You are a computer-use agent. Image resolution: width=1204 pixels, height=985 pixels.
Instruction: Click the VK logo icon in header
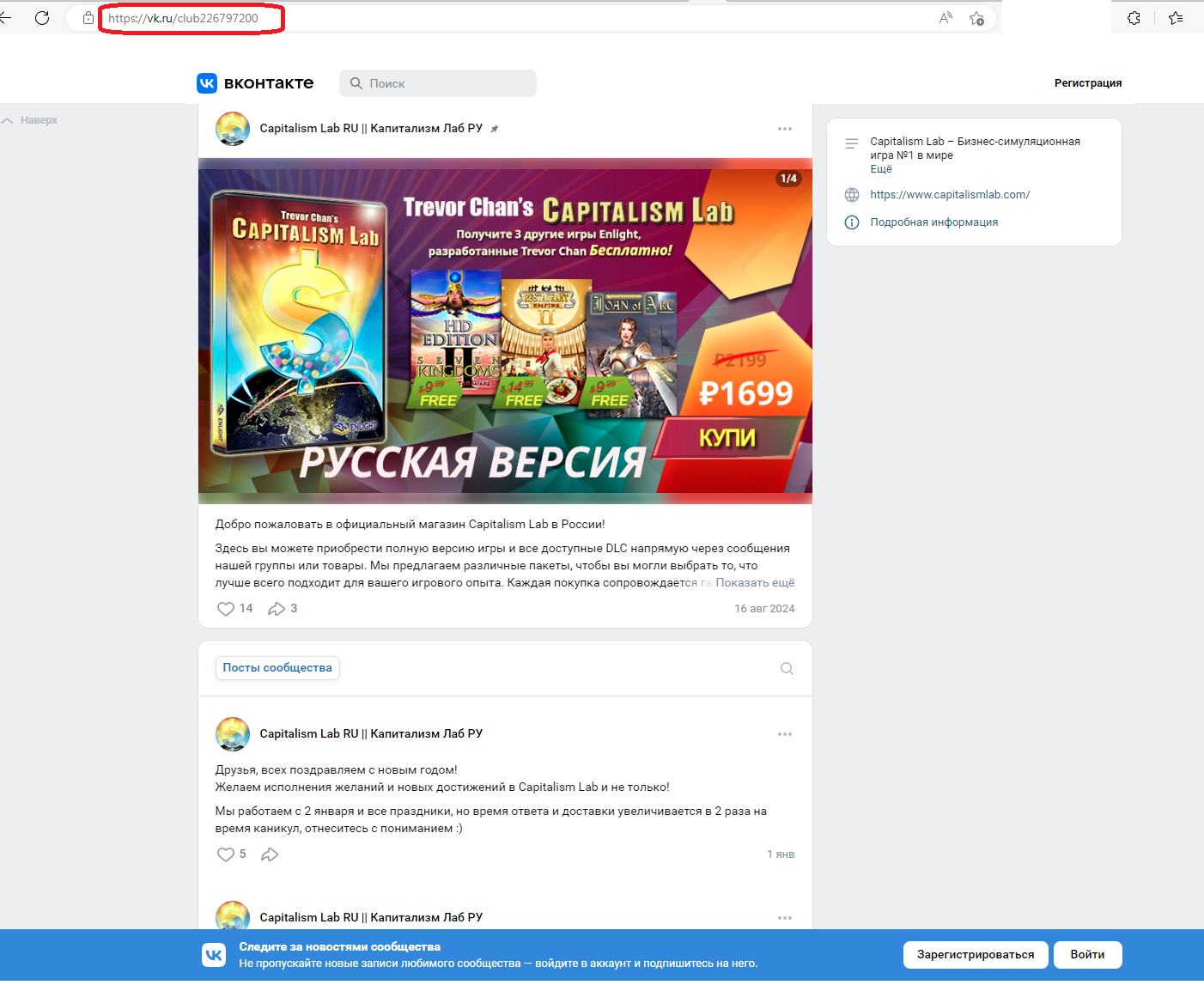click(207, 83)
